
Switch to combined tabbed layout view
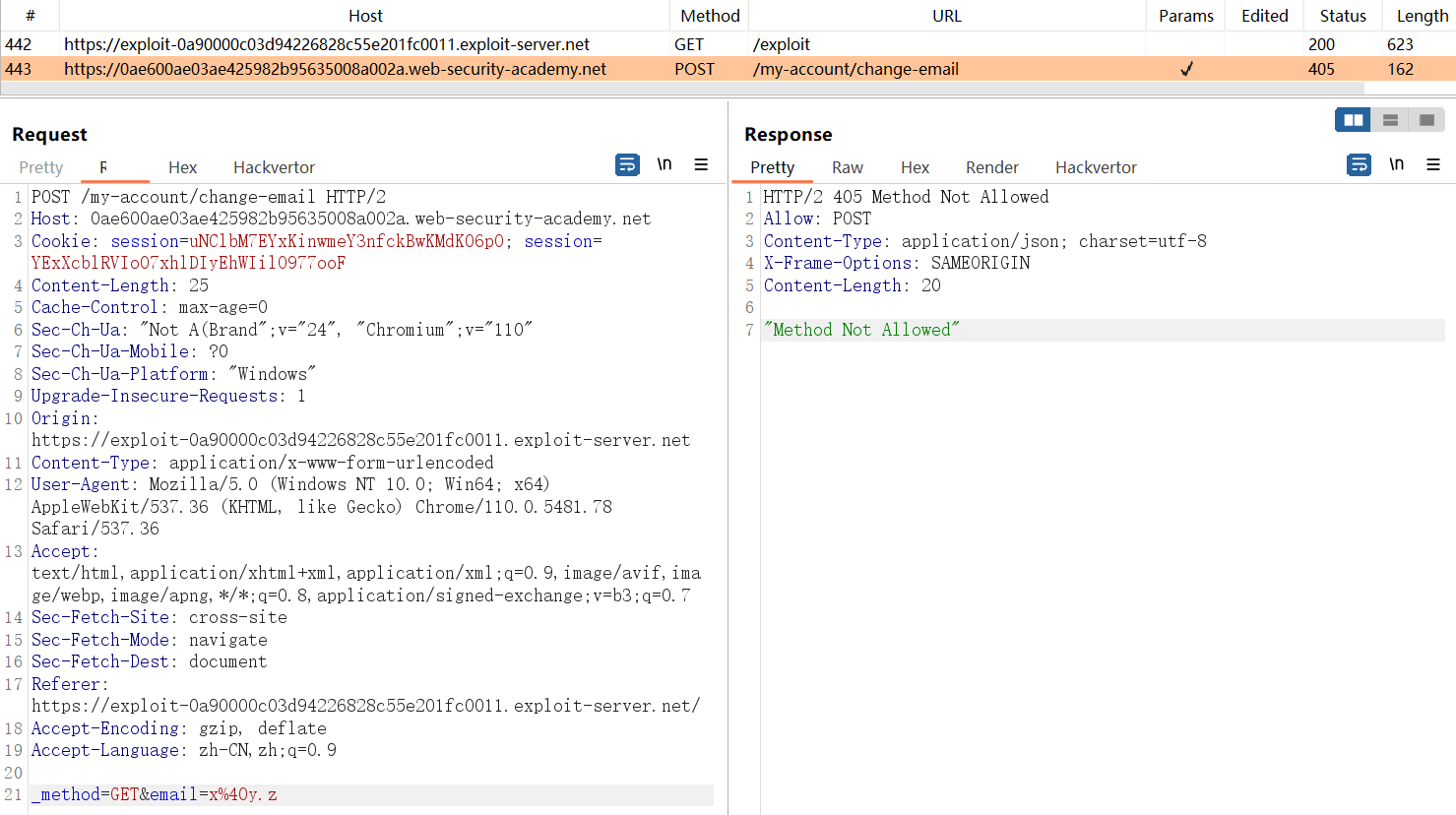[x=1426, y=120]
